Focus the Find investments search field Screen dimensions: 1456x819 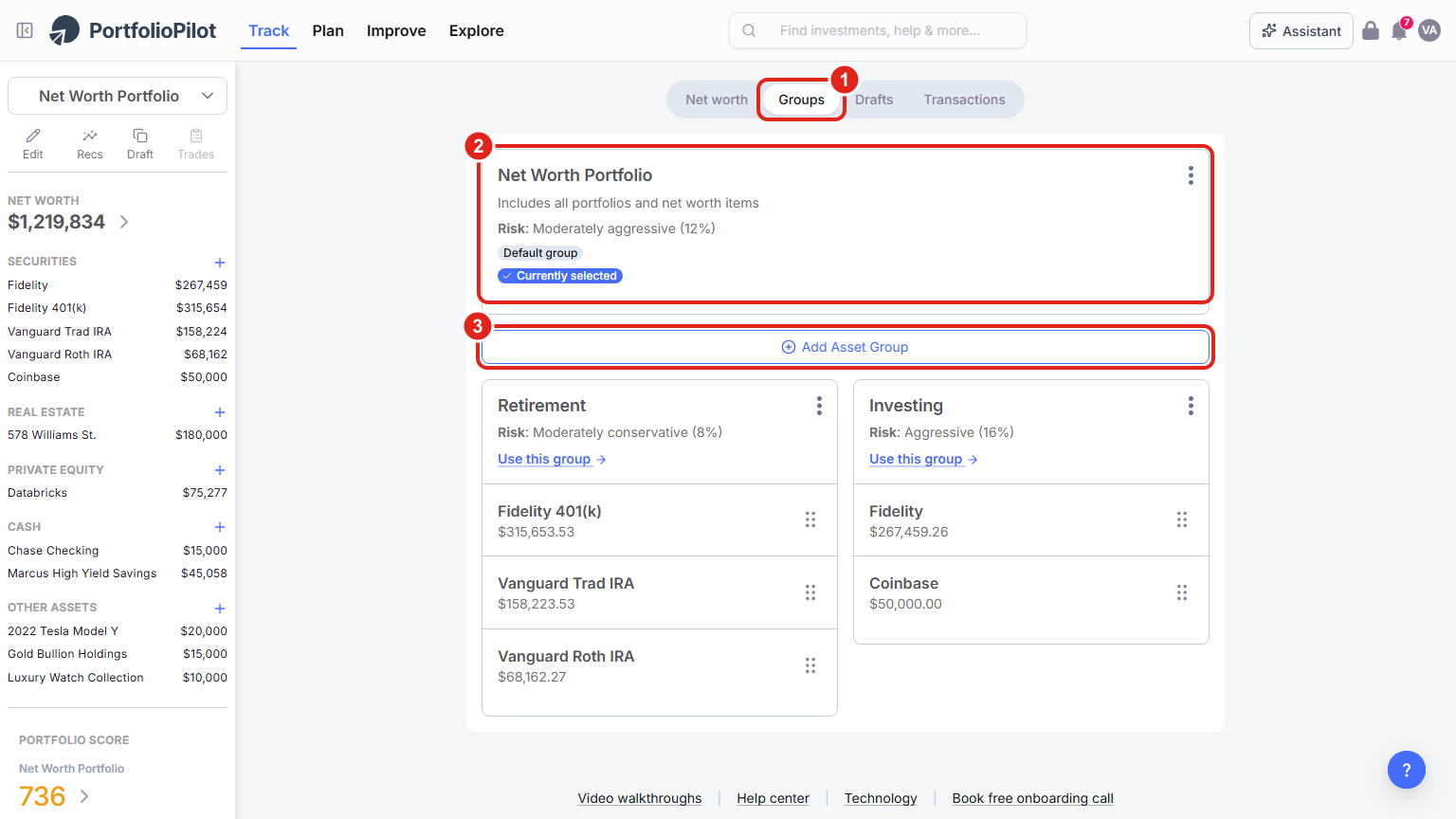[x=878, y=30]
